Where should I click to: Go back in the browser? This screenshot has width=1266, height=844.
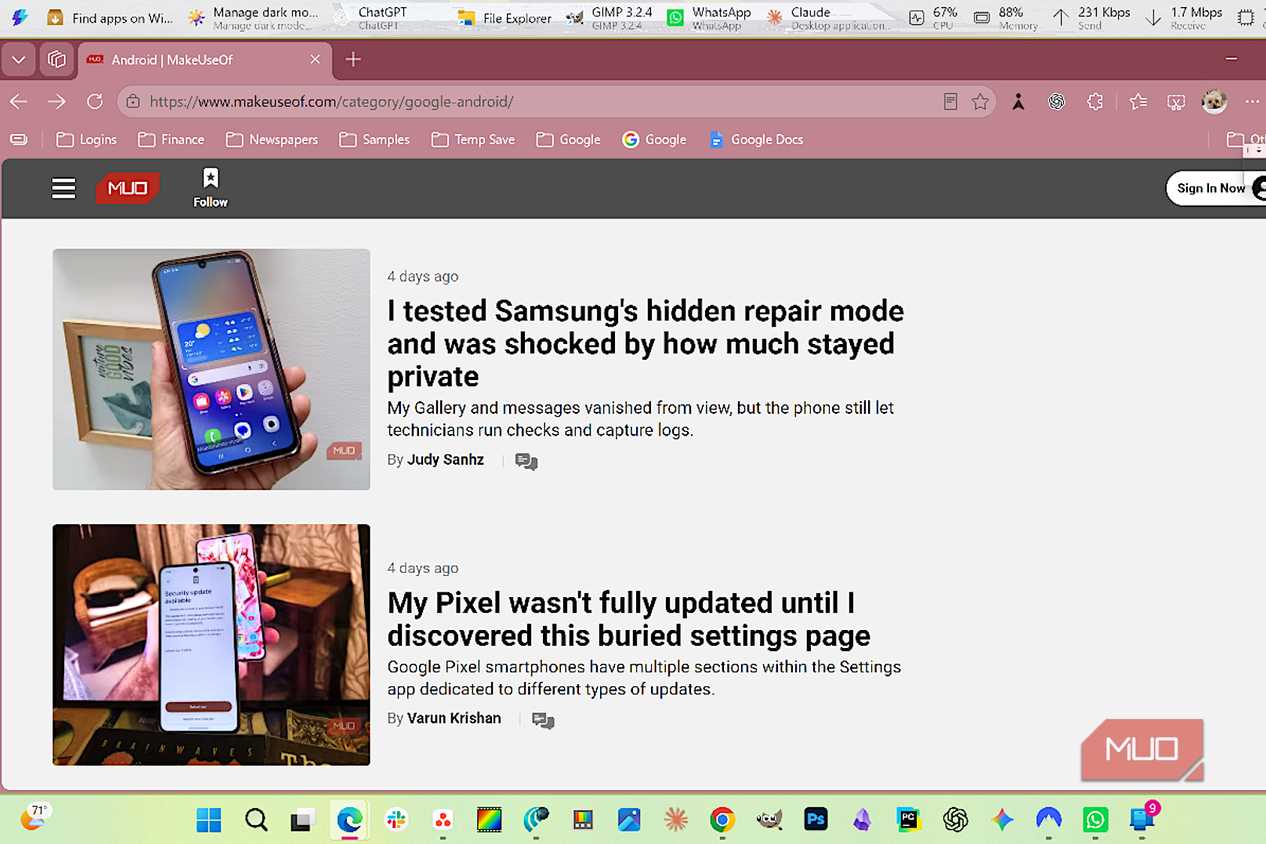pyautogui.click(x=19, y=101)
